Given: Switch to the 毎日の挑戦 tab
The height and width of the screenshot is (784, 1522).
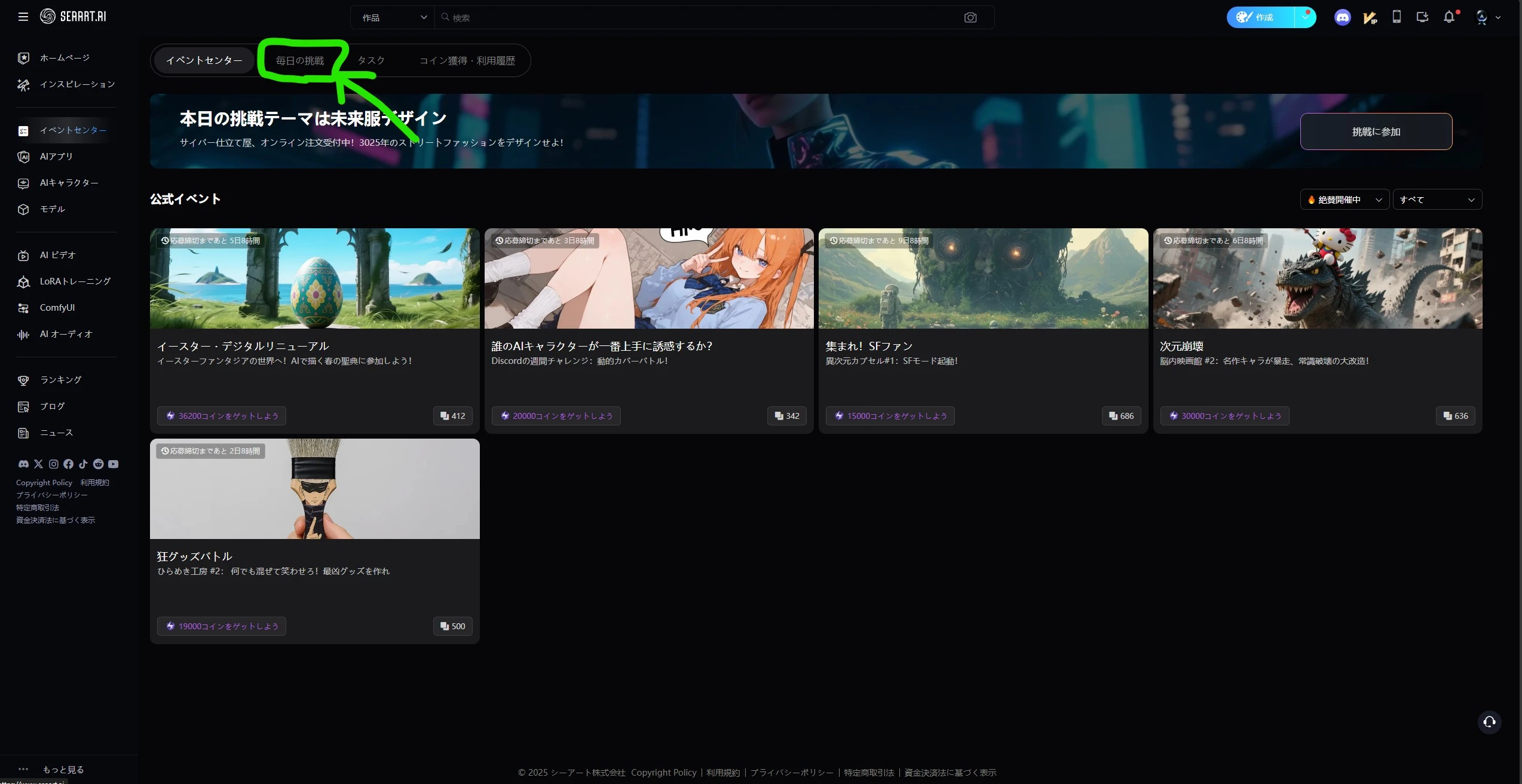Looking at the screenshot, I should (300, 60).
